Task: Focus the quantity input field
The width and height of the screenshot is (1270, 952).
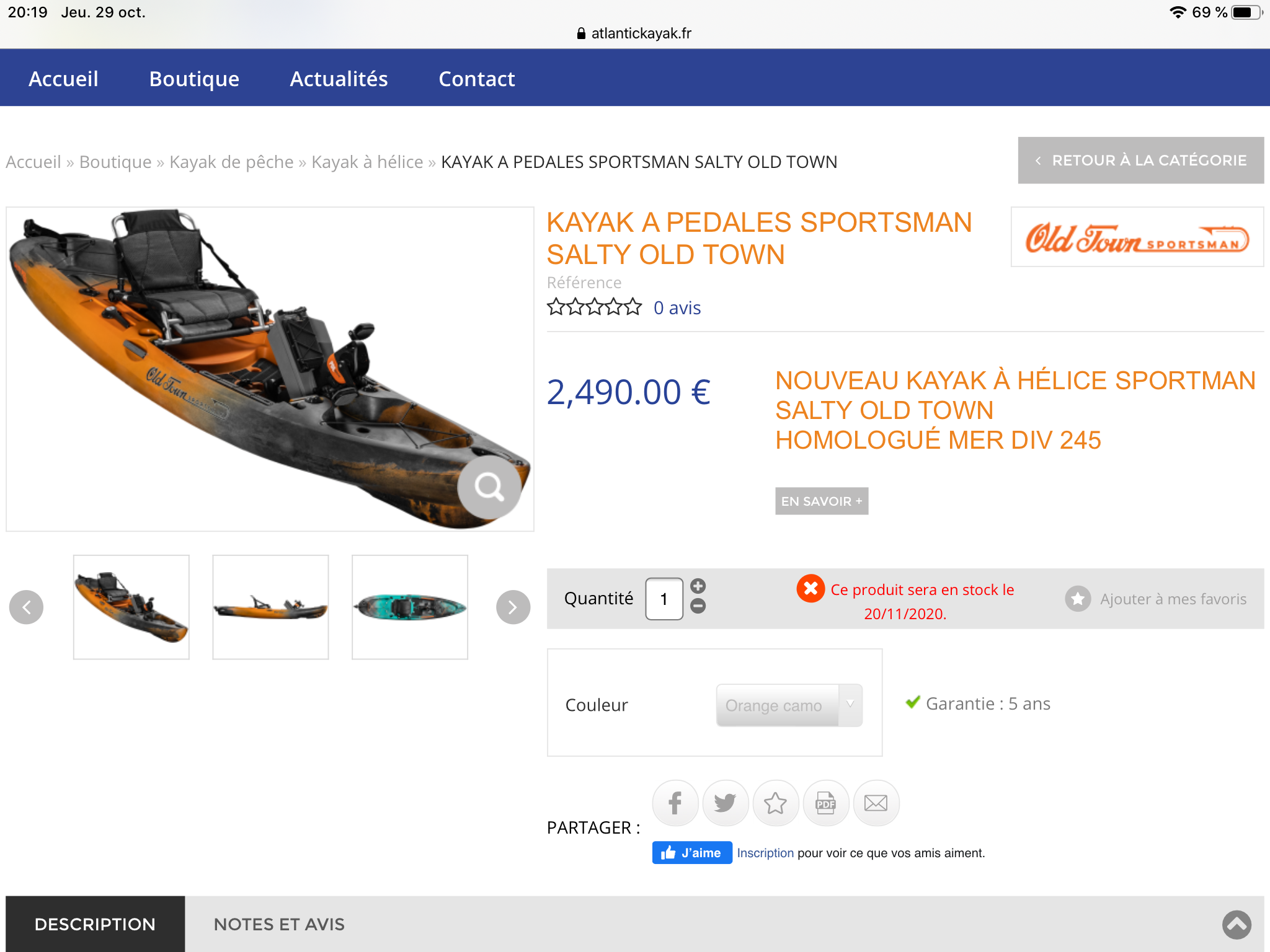Action: pos(664,599)
